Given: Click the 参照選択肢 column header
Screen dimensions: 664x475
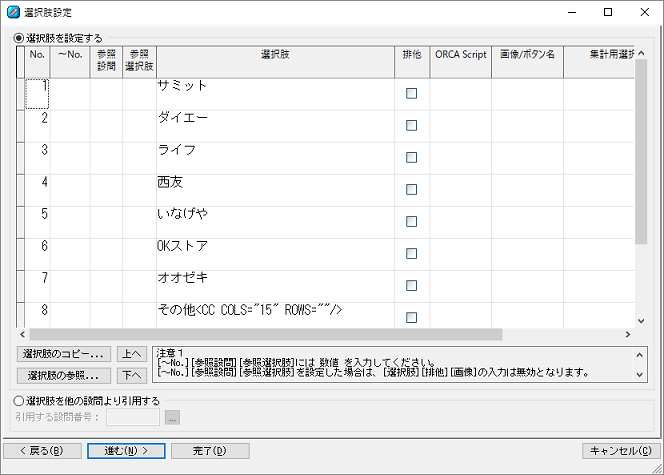Looking at the screenshot, I should [x=139, y=62].
